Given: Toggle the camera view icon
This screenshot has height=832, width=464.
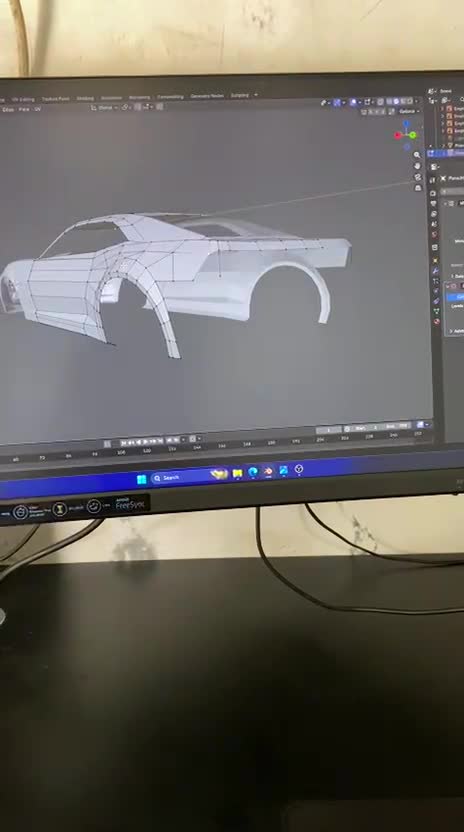Looking at the screenshot, I should 418,177.
